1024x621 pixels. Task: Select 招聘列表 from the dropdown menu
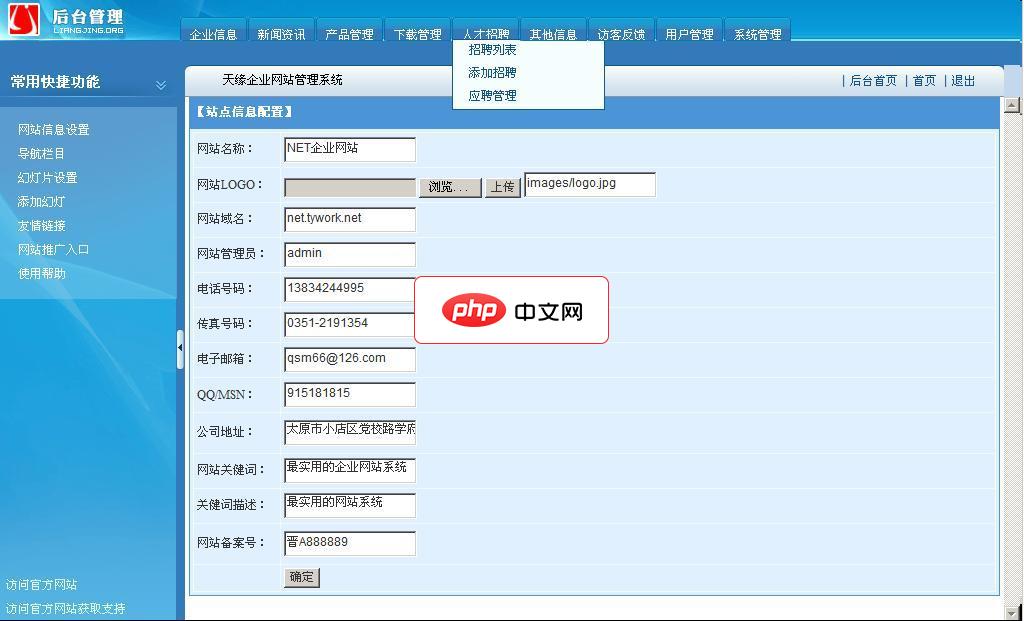point(495,48)
